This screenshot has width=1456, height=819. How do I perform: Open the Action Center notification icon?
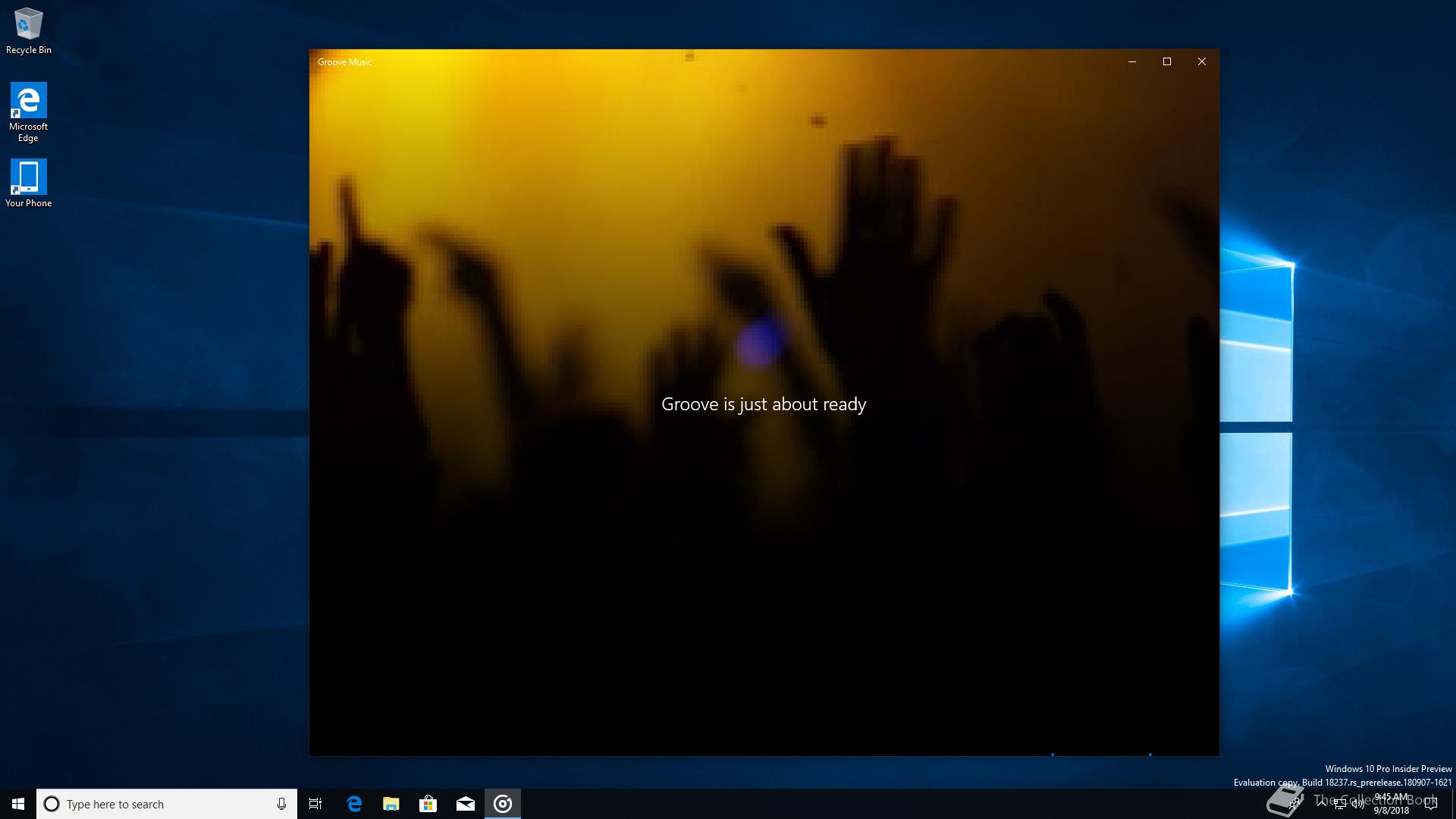(x=1431, y=804)
